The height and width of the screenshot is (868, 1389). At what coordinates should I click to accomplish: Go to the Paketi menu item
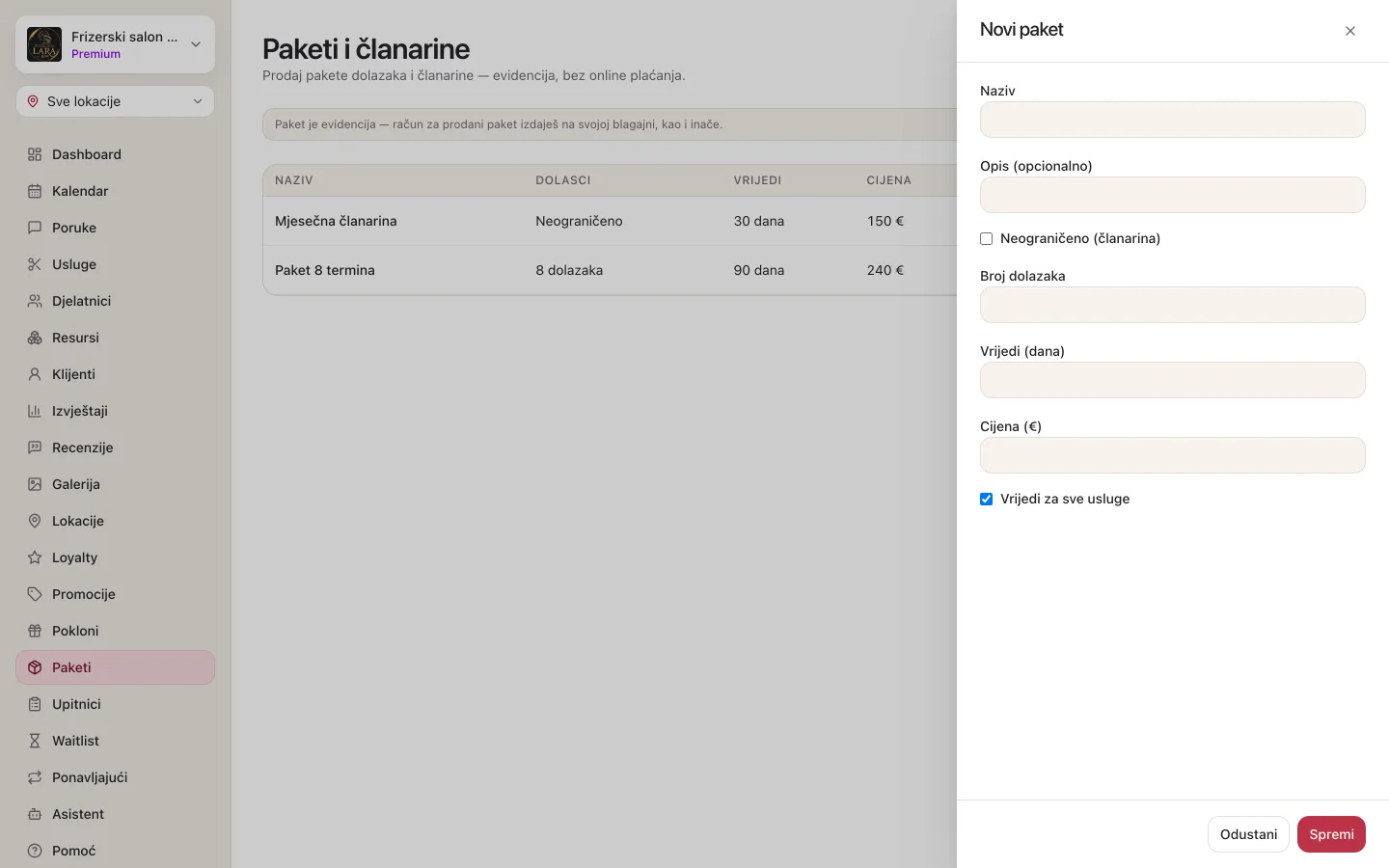(x=115, y=667)
